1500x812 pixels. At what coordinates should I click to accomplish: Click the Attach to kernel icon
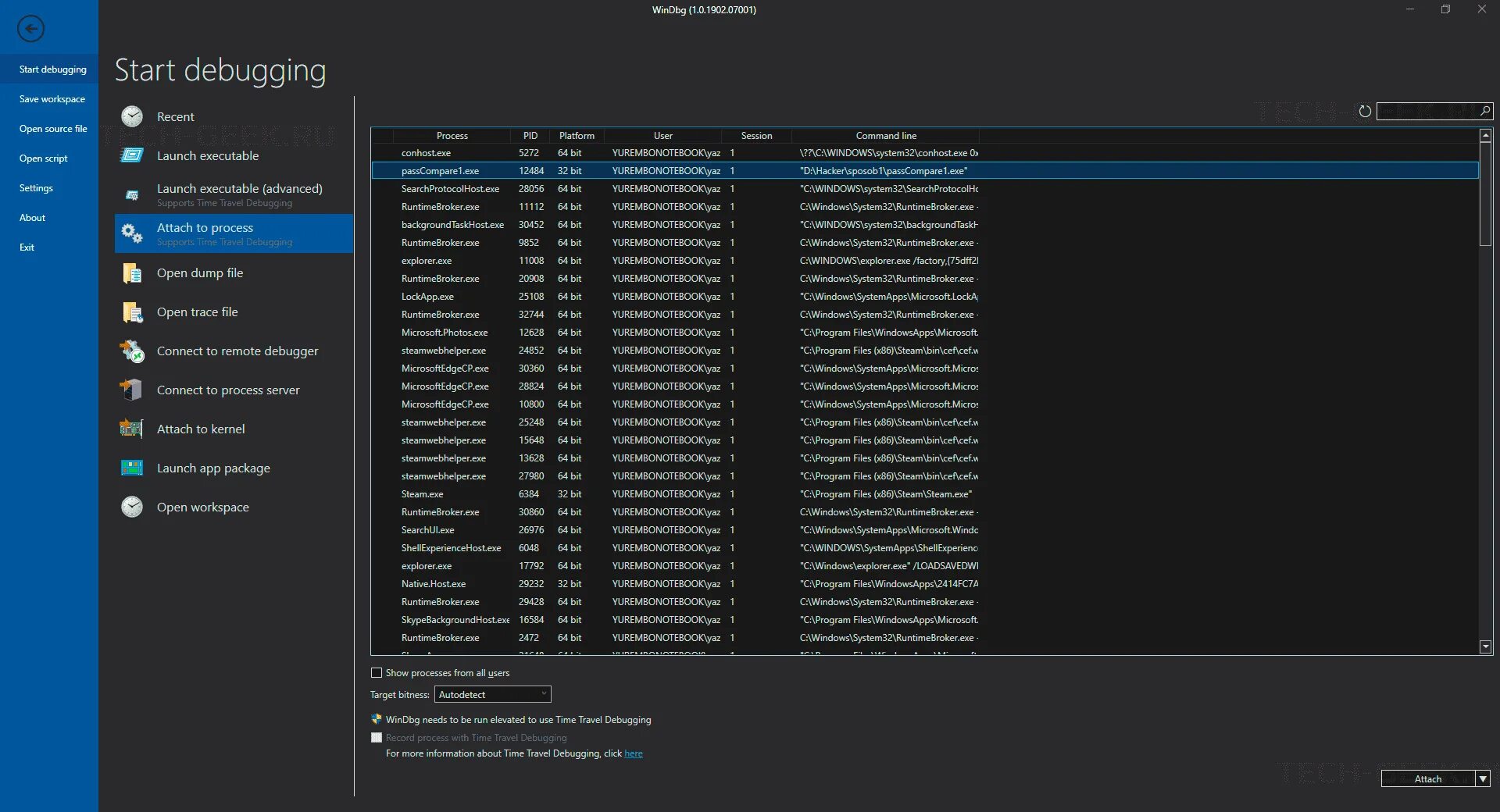pos(131,429)
